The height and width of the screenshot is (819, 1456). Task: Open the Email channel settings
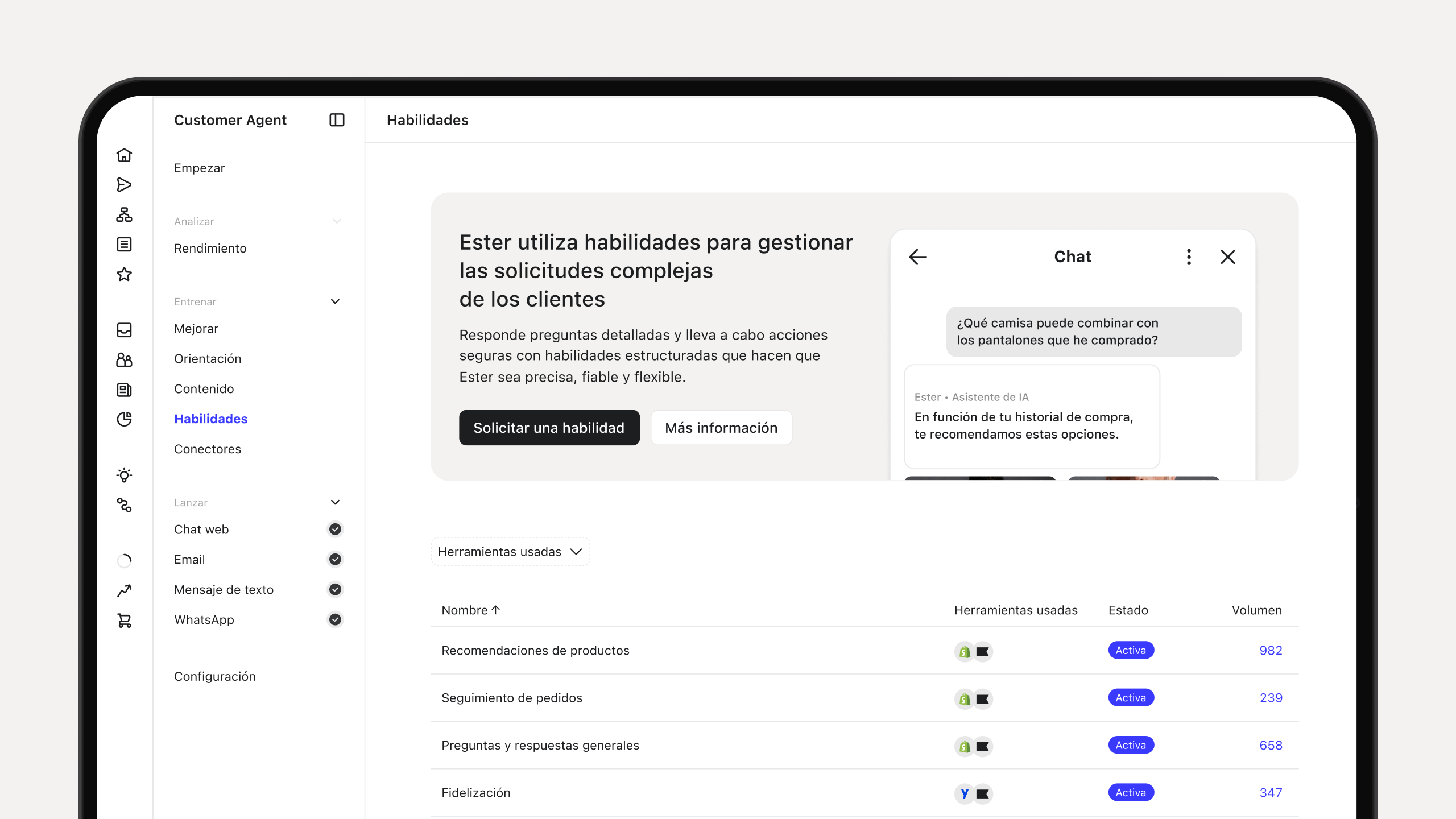[x=189, y=560]
